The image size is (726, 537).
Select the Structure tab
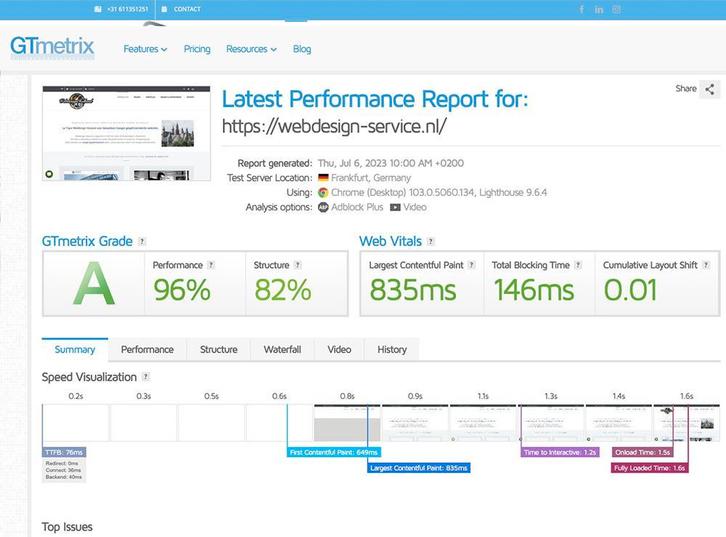[218, 349]
